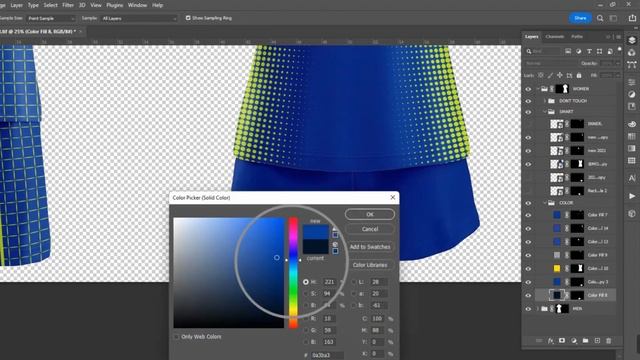The width and height of the screenshot is (640, 360).
Task: Switch to the Paths tab
Action: point(577,37)
